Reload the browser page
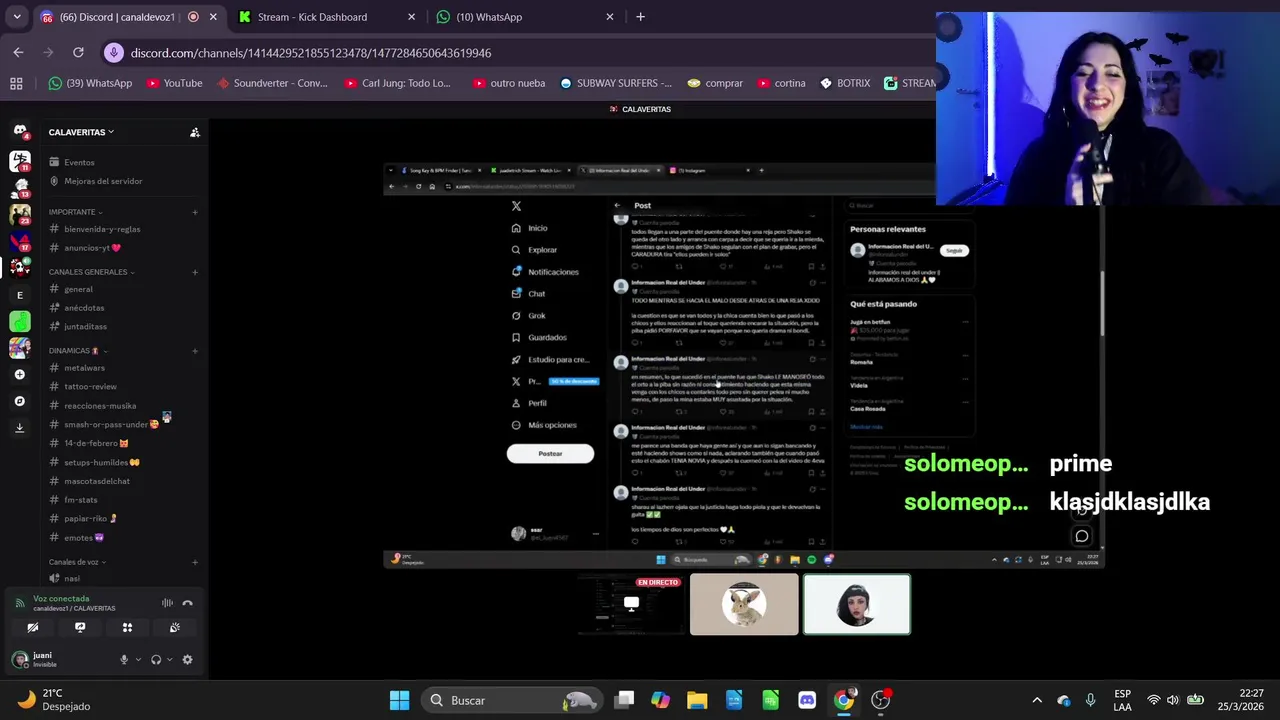The image size is (1280, 720). coord(78,52)
